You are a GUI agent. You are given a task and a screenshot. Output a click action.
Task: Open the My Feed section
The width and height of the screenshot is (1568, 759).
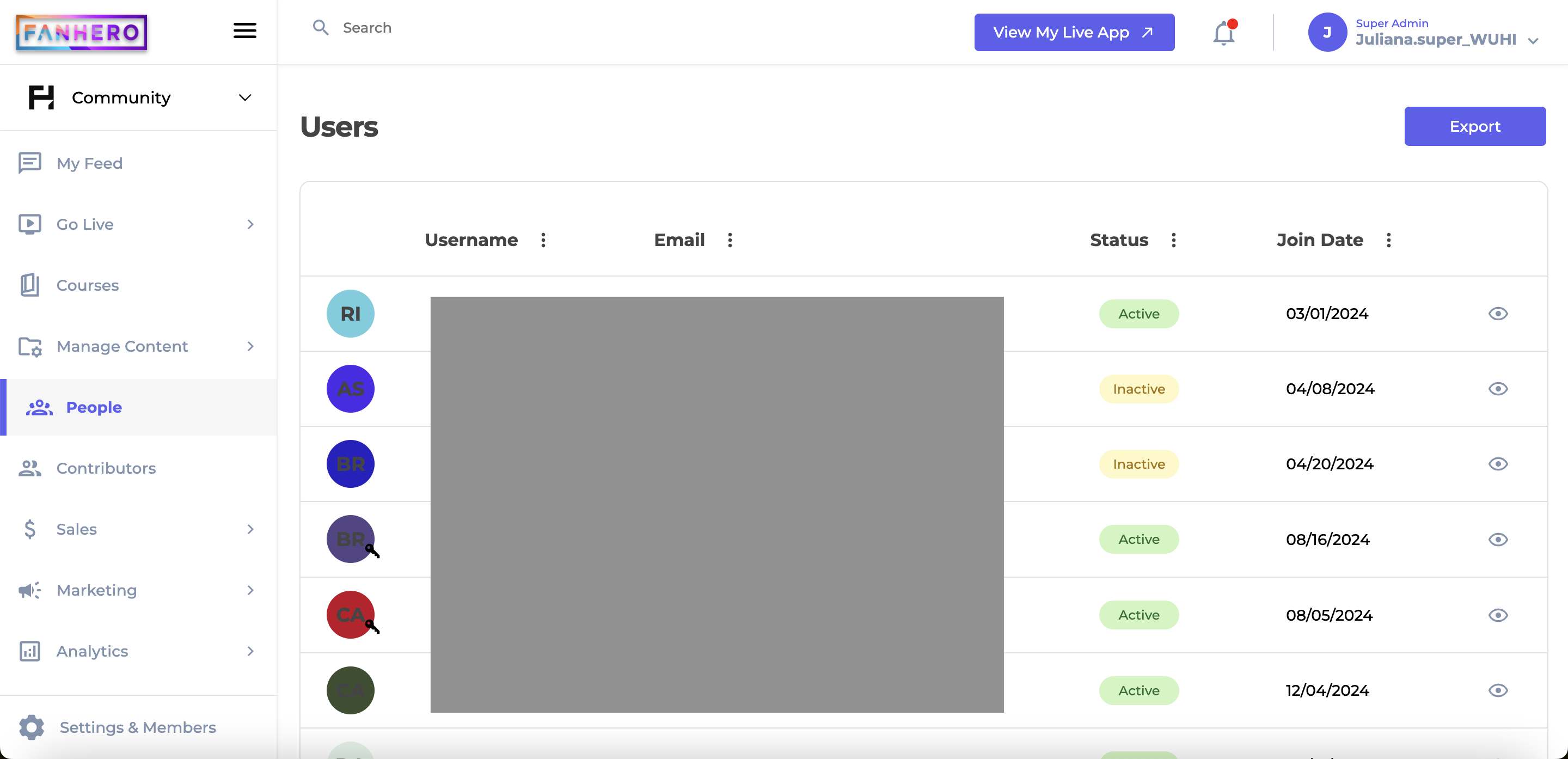pos(89,163)
